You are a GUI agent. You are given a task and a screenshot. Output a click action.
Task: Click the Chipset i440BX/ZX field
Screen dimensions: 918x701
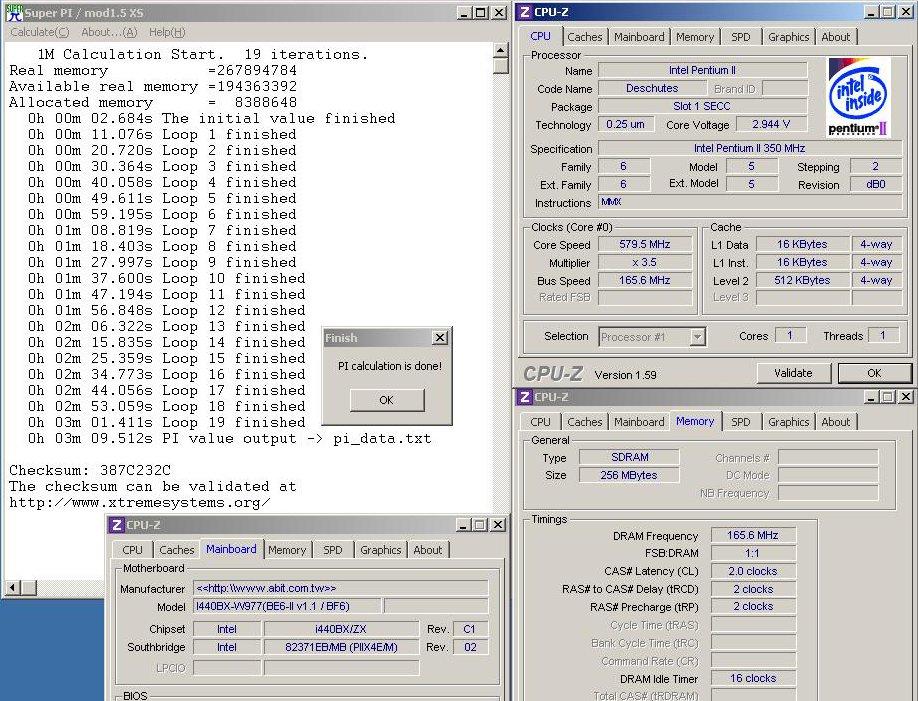[x=341, y=629]
